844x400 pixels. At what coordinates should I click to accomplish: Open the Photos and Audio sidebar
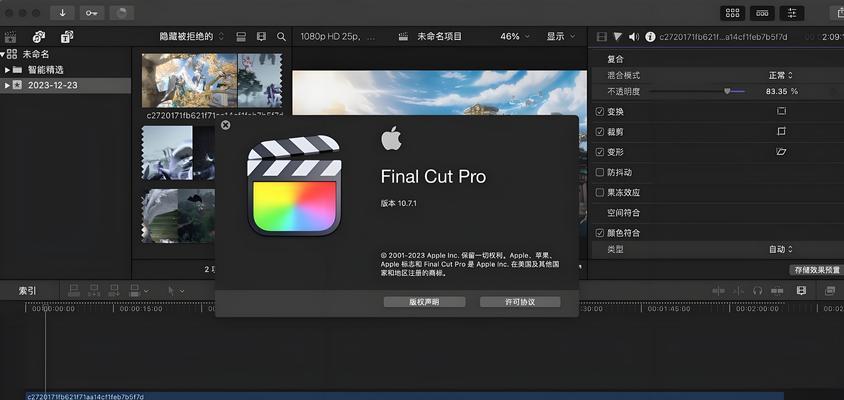pyautogui.click(x=39, y=37)
